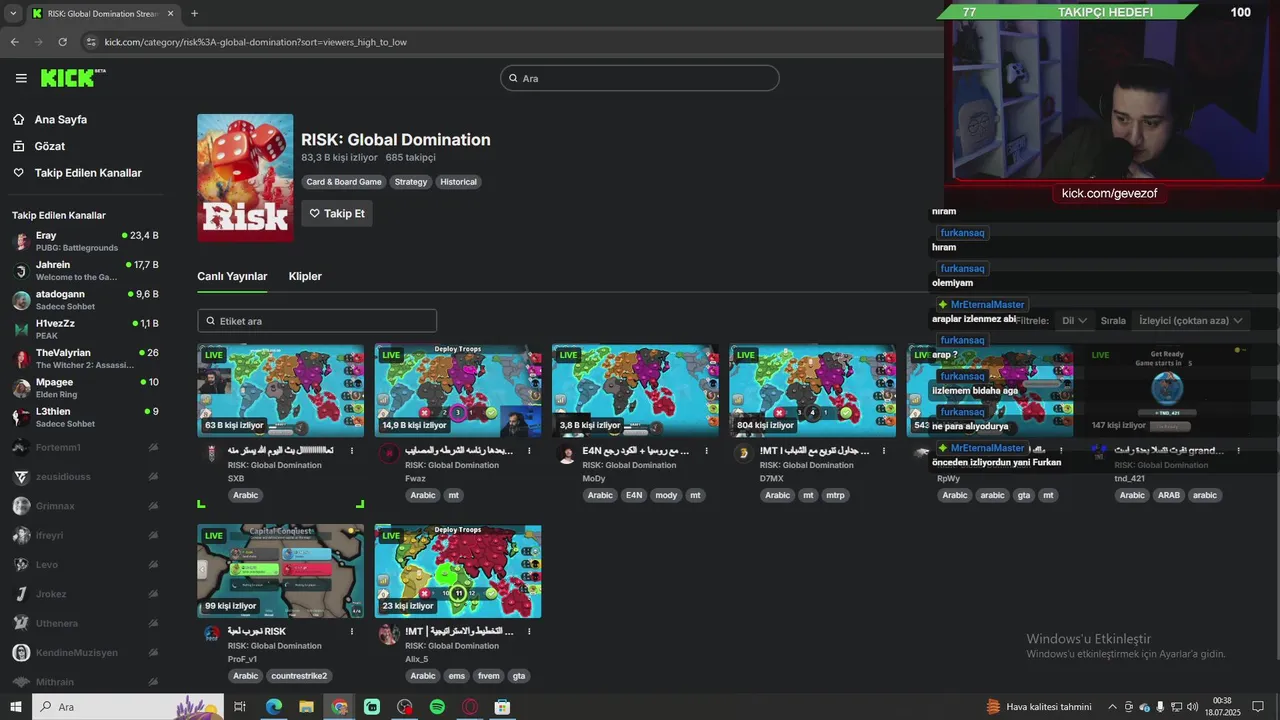This screenshot has height=720, width=1280.
Task: Open more options for Alix_5 stream card
Action: pyautogui.click(x=529, y=632)
